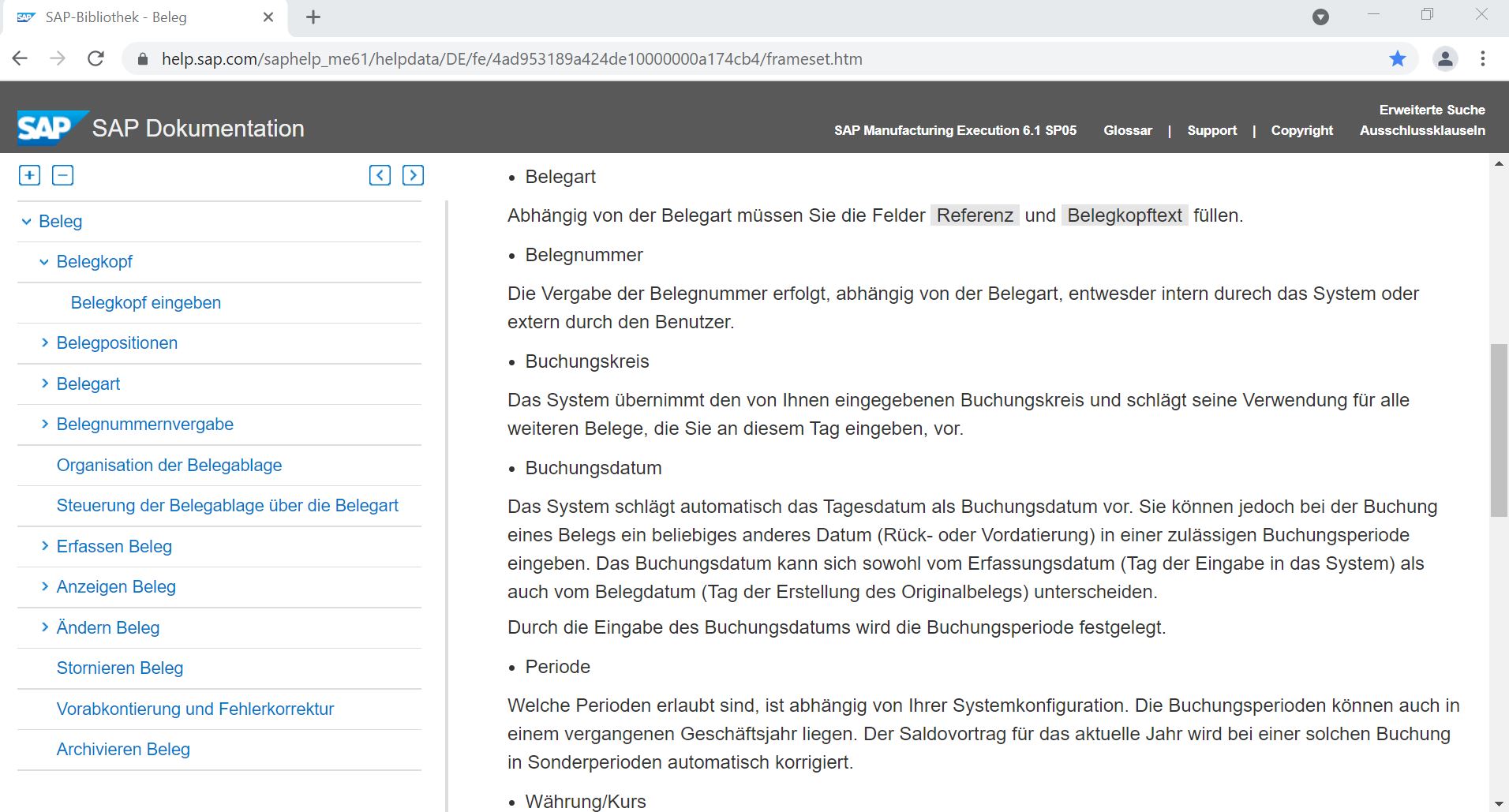Go back in browser history

tap(21, 58)
